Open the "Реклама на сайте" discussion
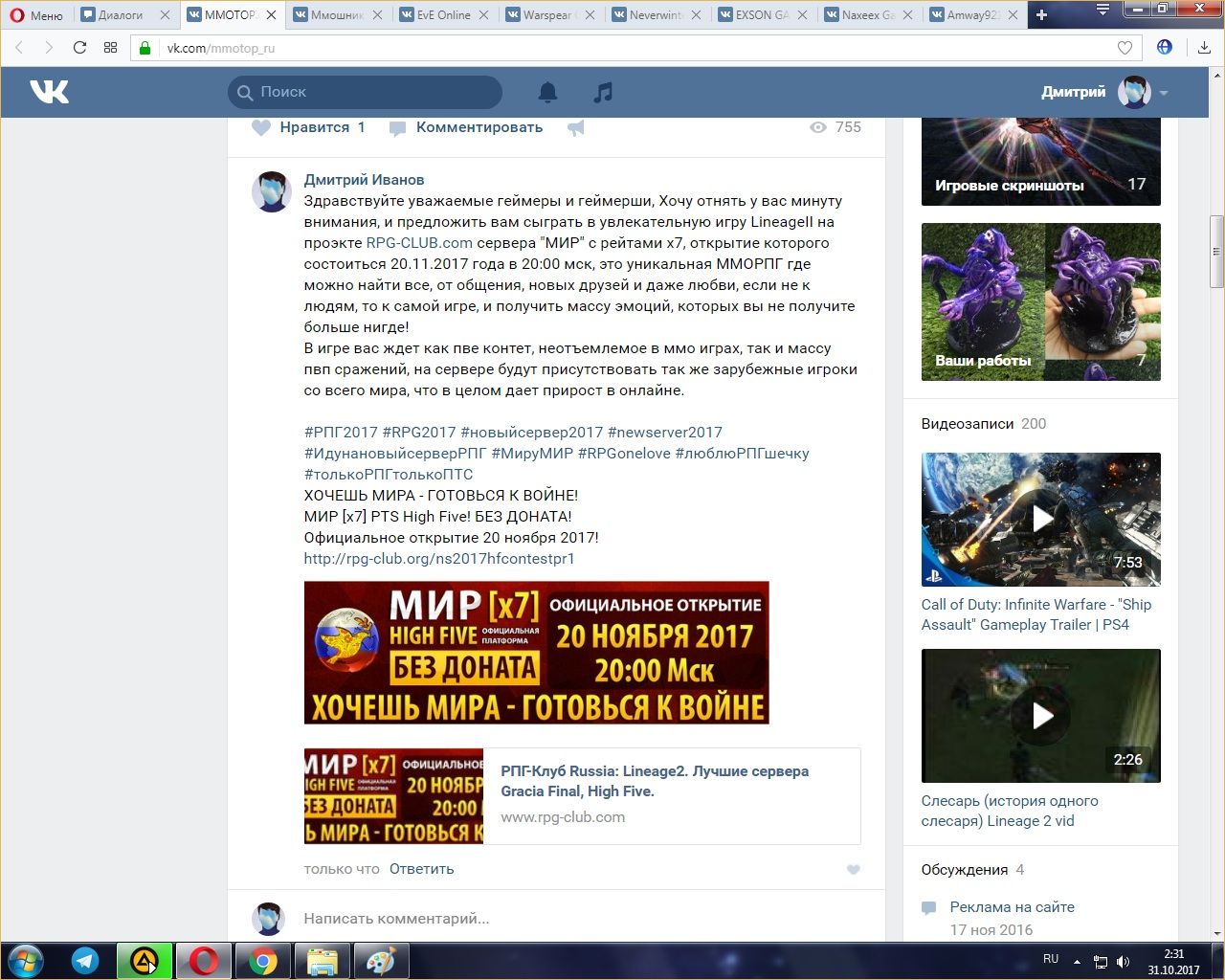1225x980 pixels. click(x=1013, y=907)
